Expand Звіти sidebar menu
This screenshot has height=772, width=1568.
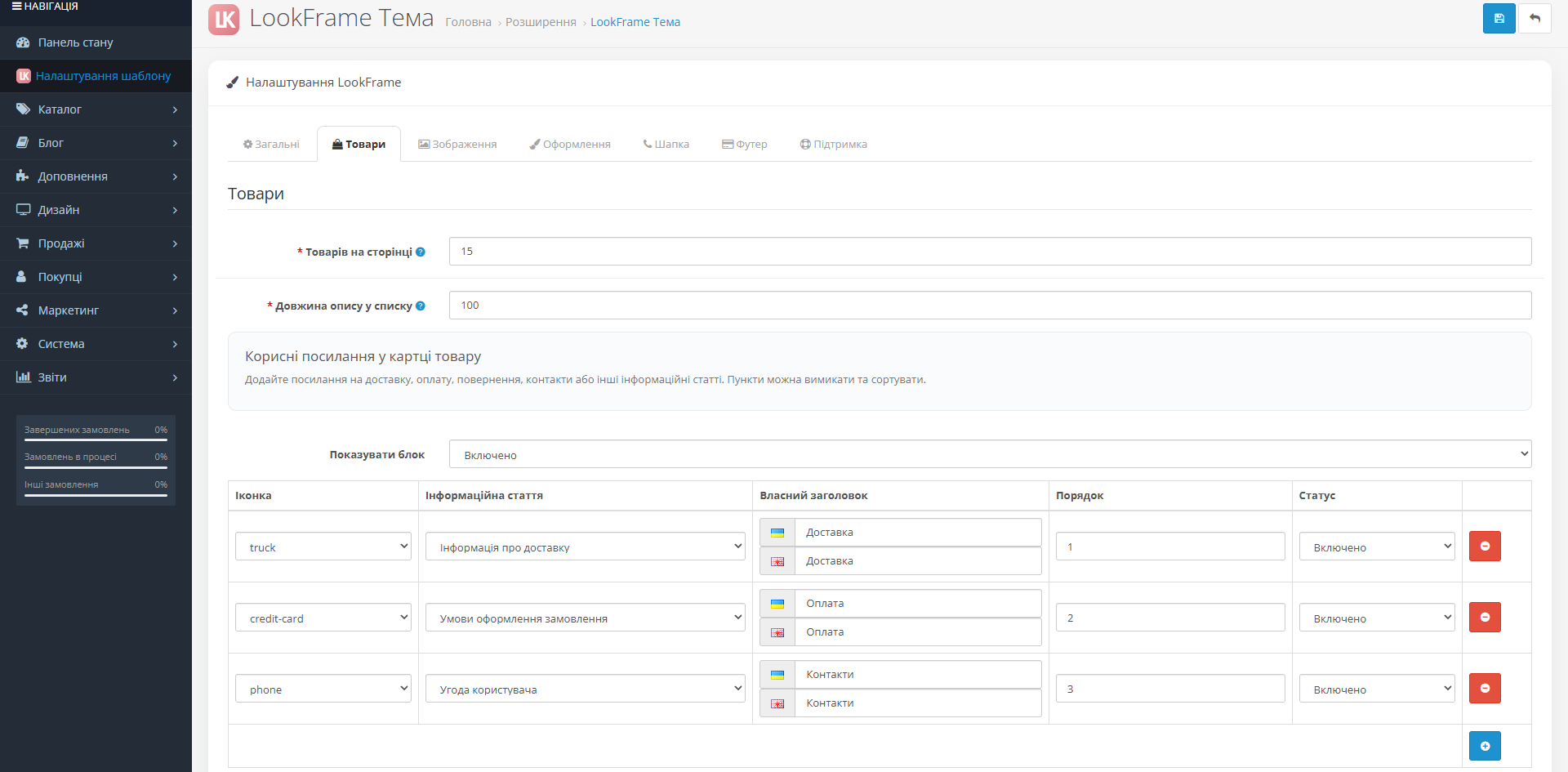point(96,377)
